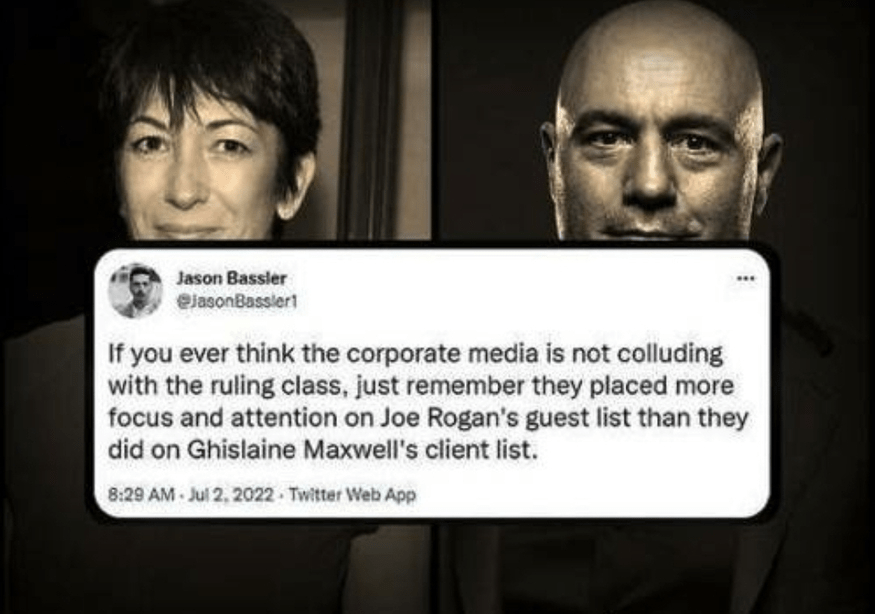
Task: Select the right photo of the bald man
Action: point(658,120)
